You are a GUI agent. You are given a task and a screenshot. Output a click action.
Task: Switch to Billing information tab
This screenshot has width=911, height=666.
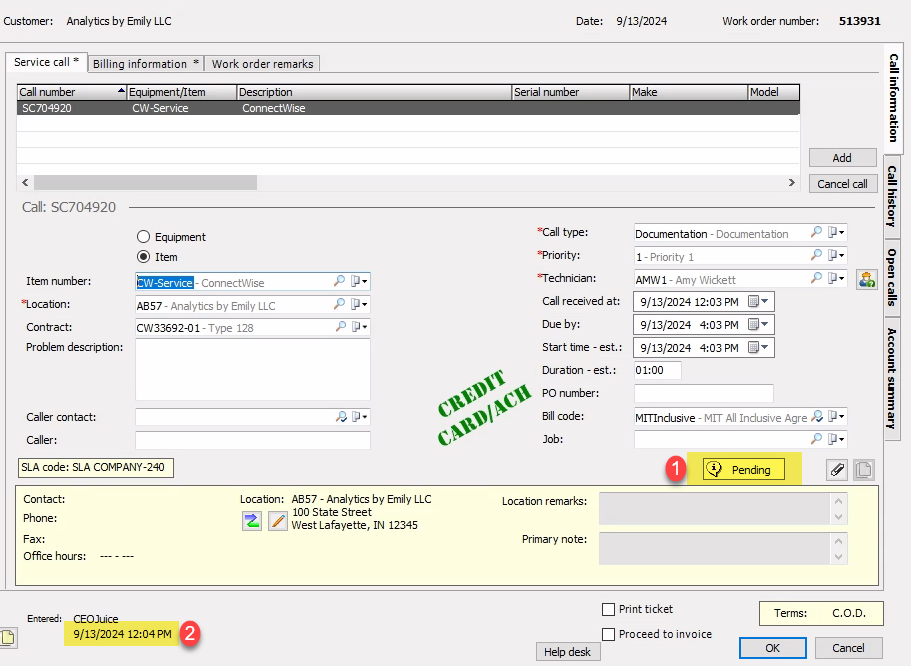click(x=146, y=64)
